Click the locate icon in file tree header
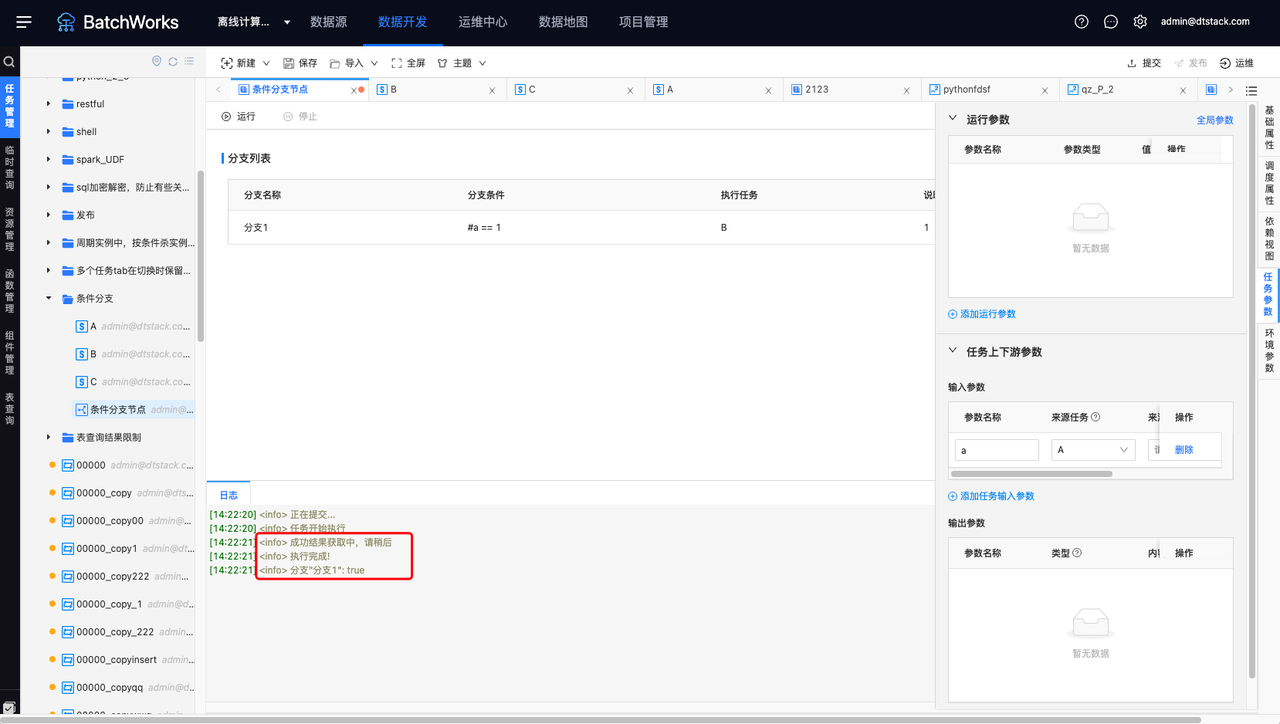Viewport: 1280px width, 724px height. [x=156, y=62]
